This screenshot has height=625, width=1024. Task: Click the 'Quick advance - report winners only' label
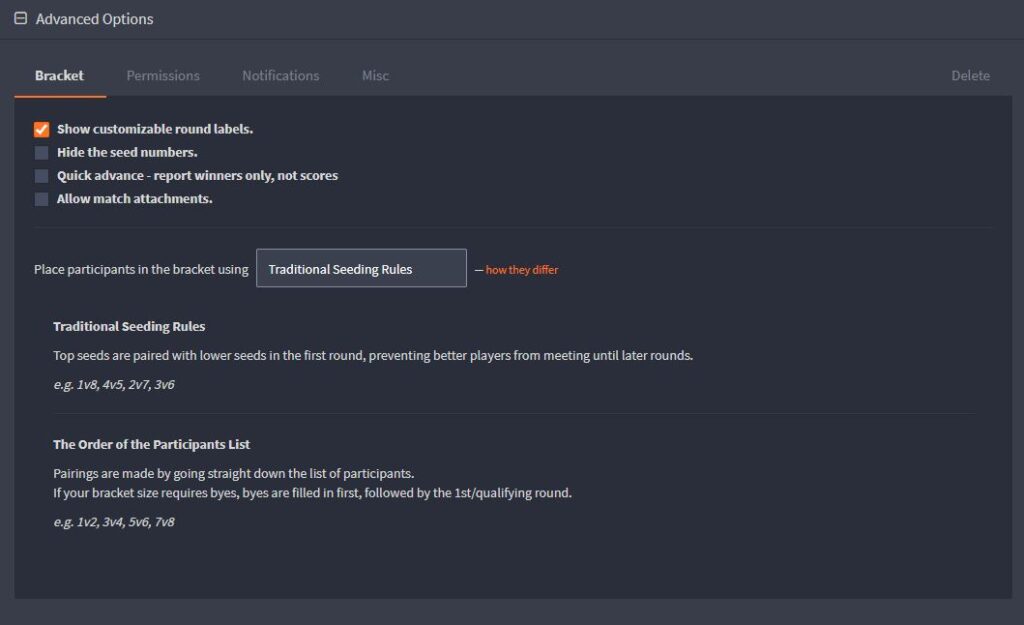[197, 176]
